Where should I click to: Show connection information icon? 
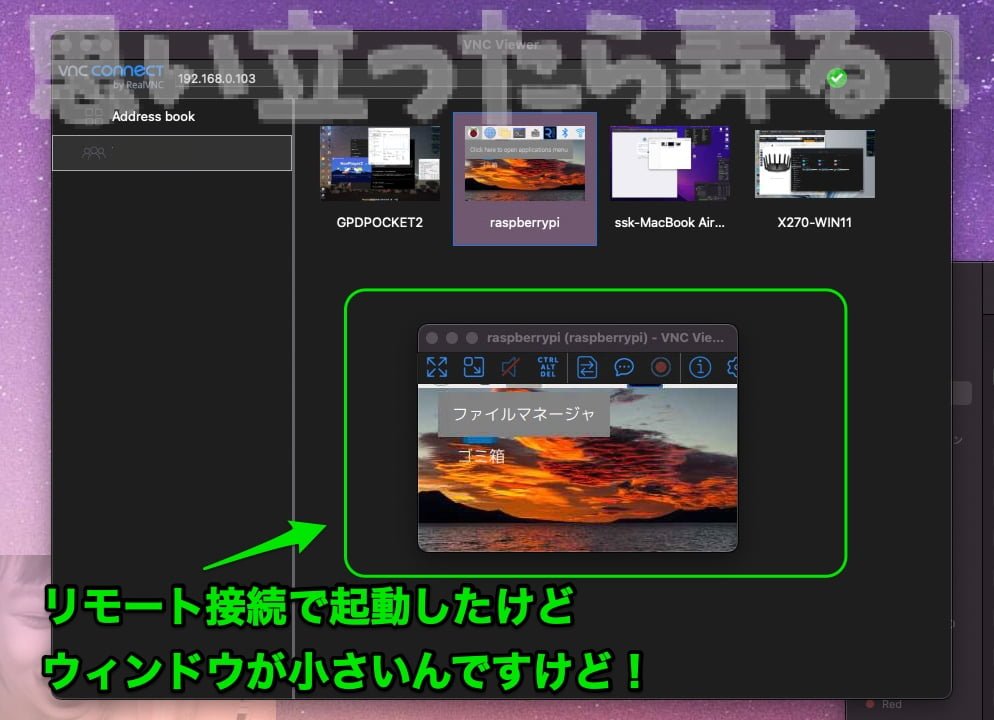pyautogui.click(x=700, y=367)
